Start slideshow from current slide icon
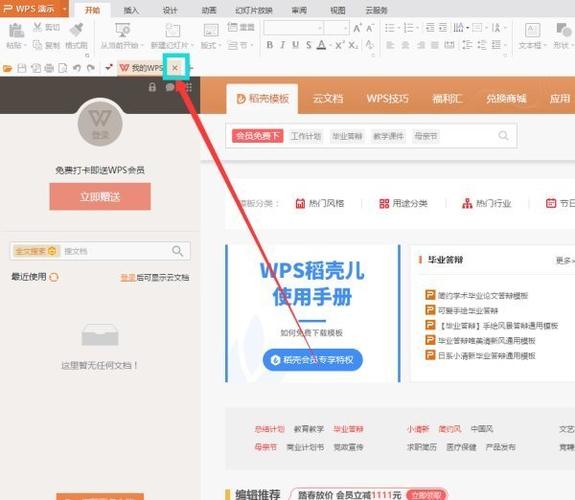Screen dimensions: 575x500 122,30
